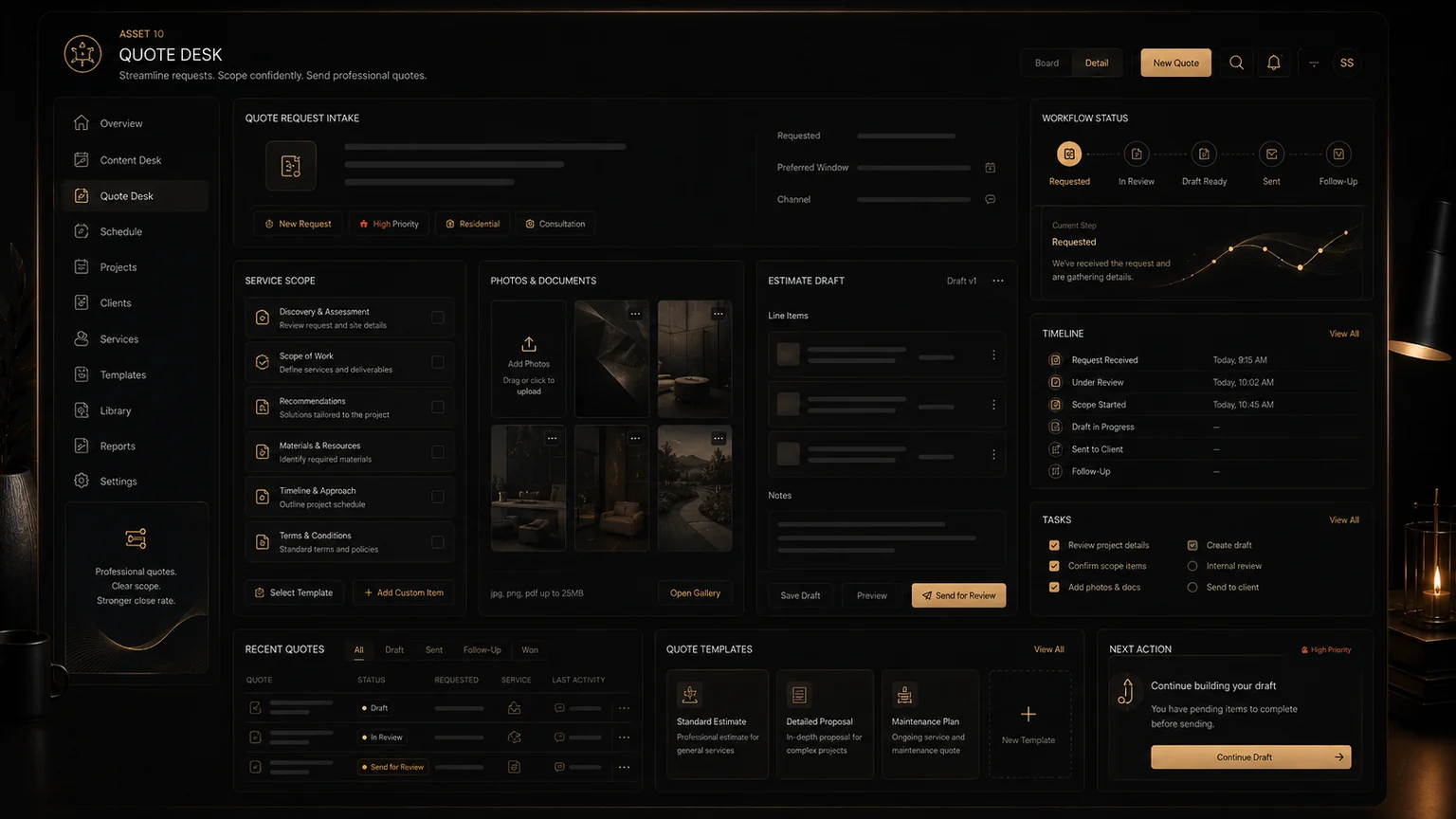Select the Sent workflow step icon
1456x819 pixels.
coord(1271,154)
